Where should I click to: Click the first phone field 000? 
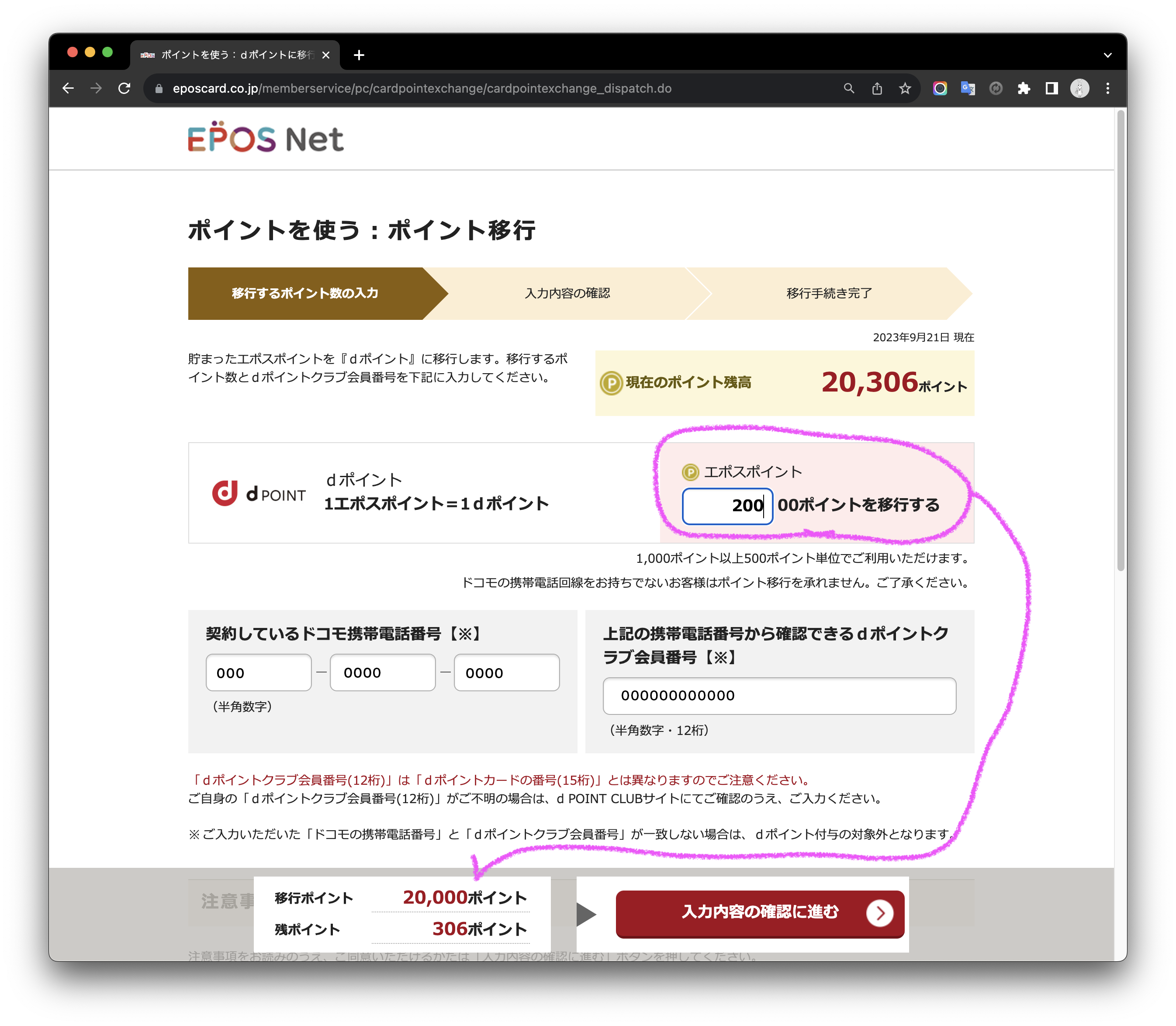click(259, 672)
